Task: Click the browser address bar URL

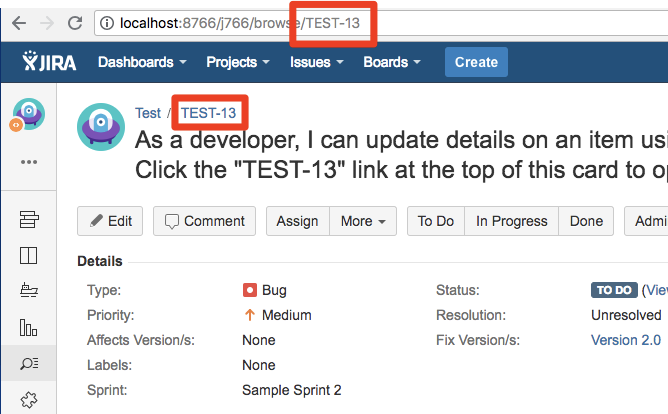Action: pos(240,23)
